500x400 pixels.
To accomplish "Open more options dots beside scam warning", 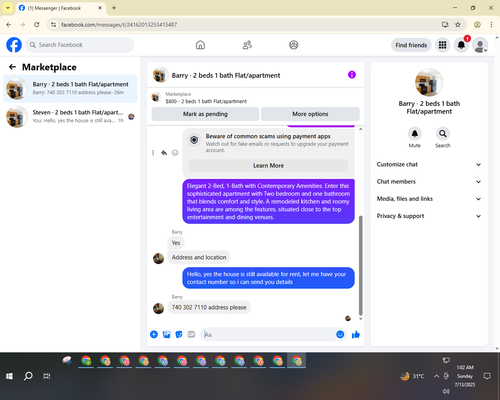I will (153, 153).
